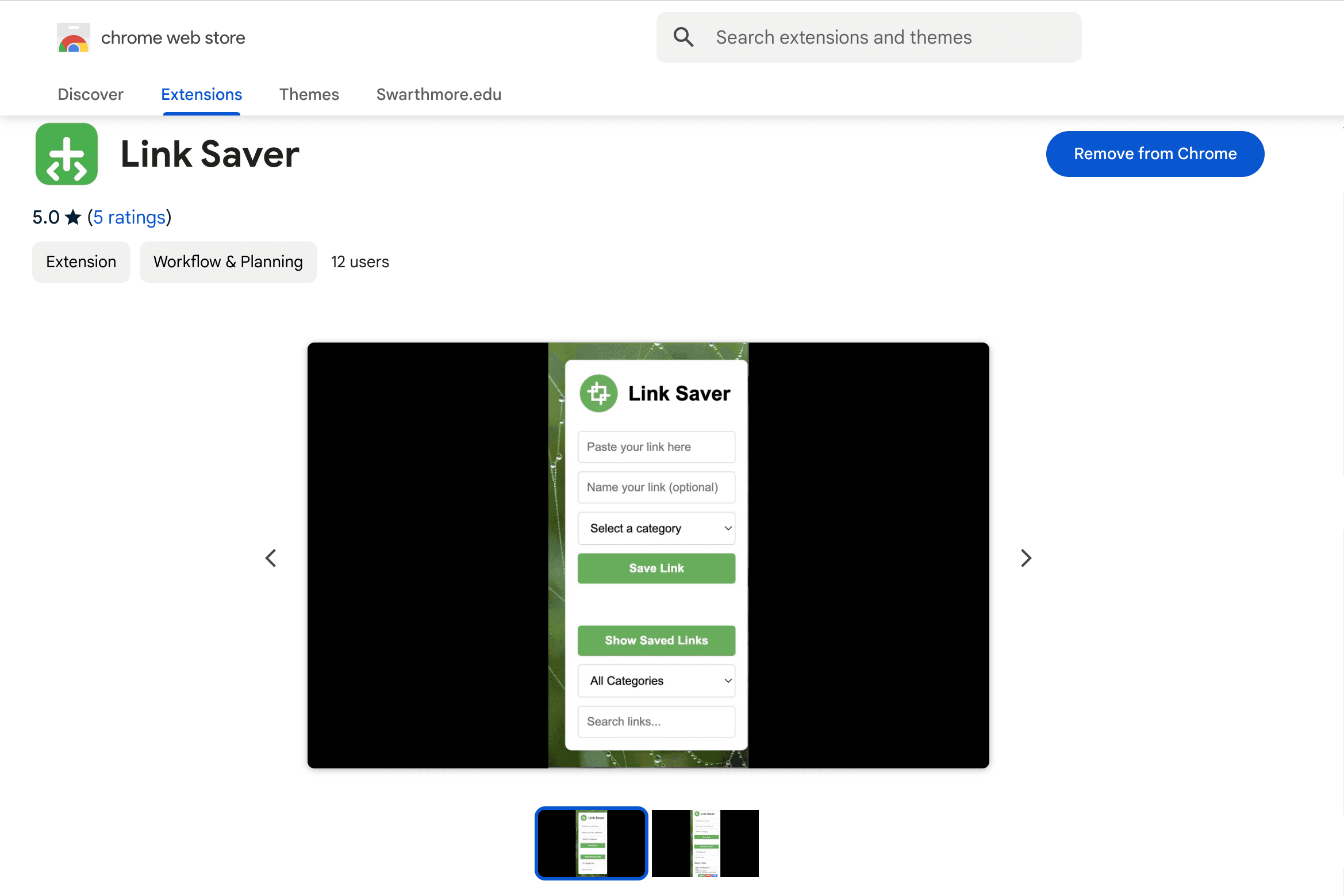Open the Swarthmore.edu tab
The height and width of the screenshot is (896, 1344).
pyautogui.click(x=439, y=94)
